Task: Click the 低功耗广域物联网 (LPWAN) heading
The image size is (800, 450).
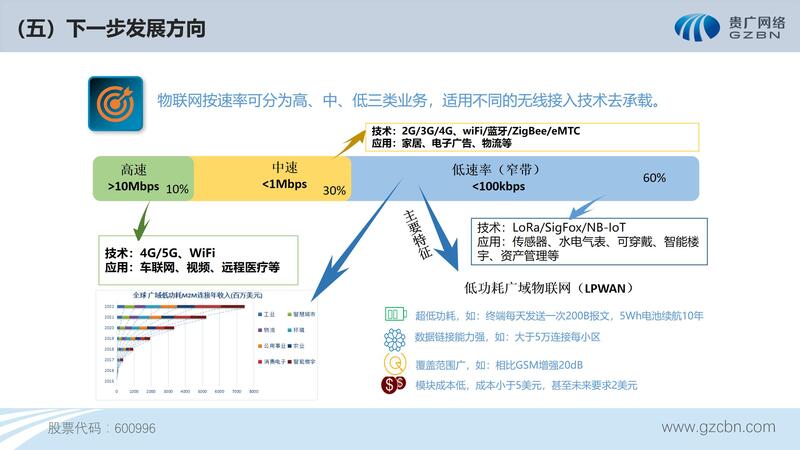Action: 550,288
